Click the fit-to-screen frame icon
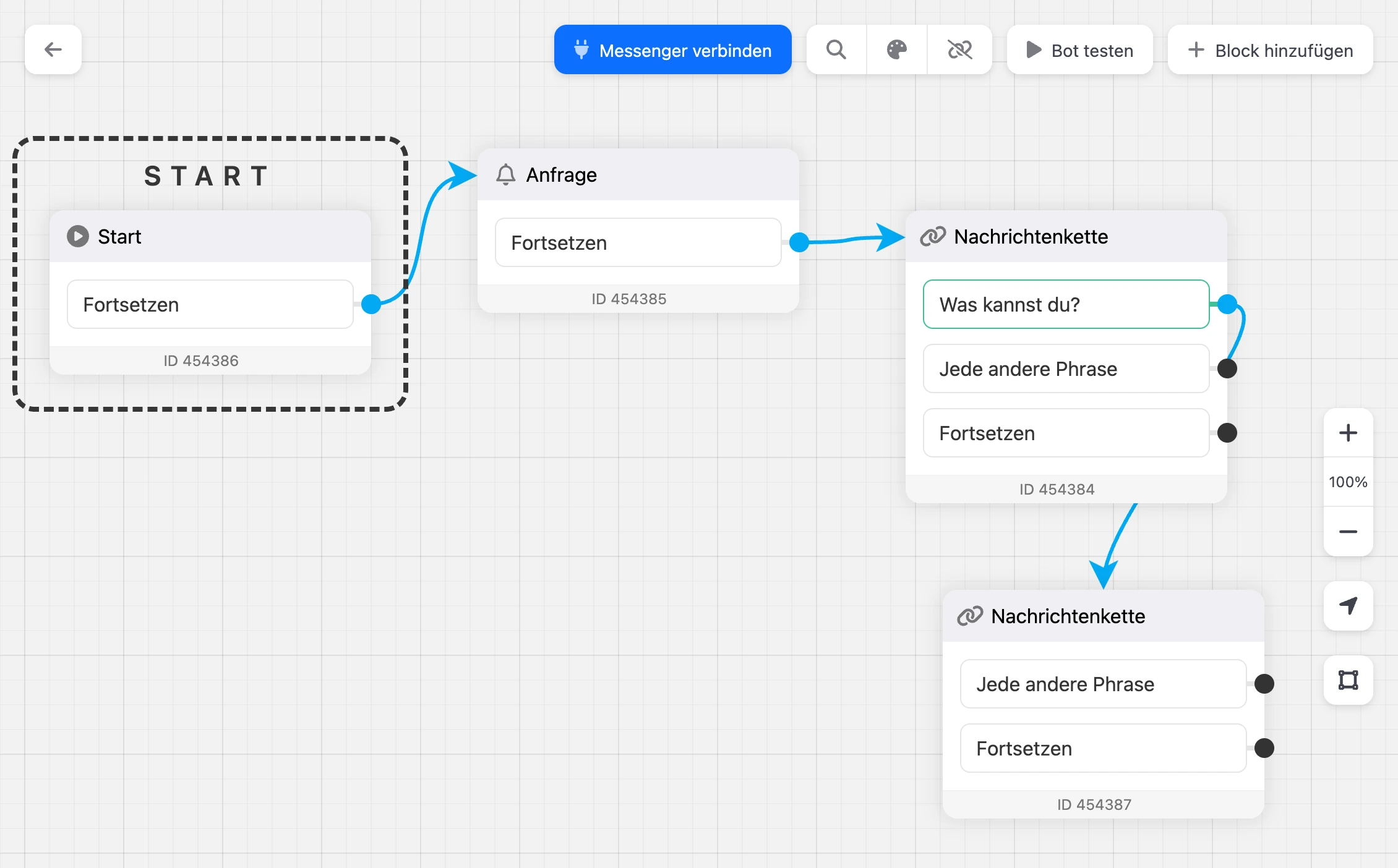The height and width of the screenshot is (868, 1398). point(1348,680)
